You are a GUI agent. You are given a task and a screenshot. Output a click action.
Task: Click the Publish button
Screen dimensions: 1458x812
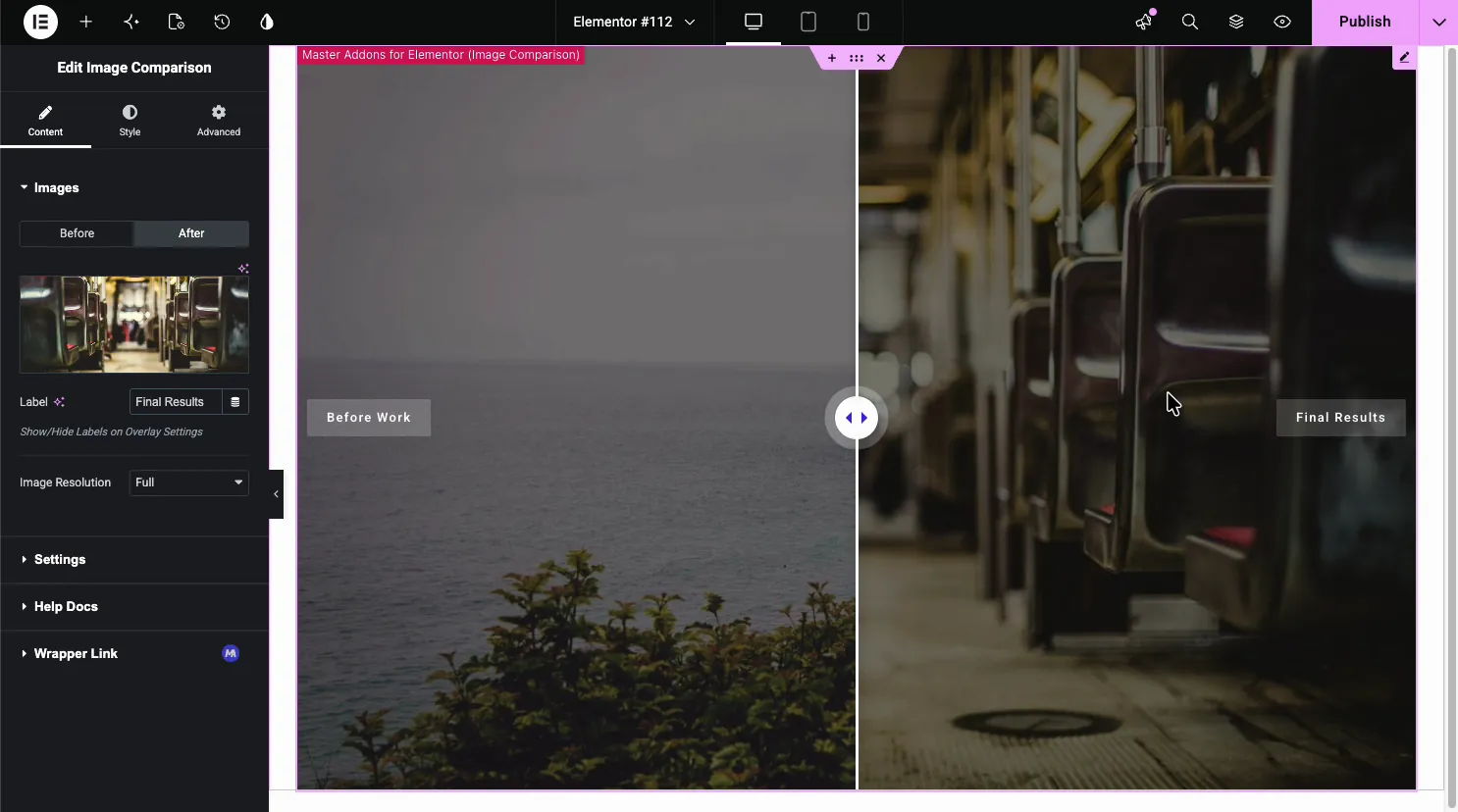click(1365, 22)
